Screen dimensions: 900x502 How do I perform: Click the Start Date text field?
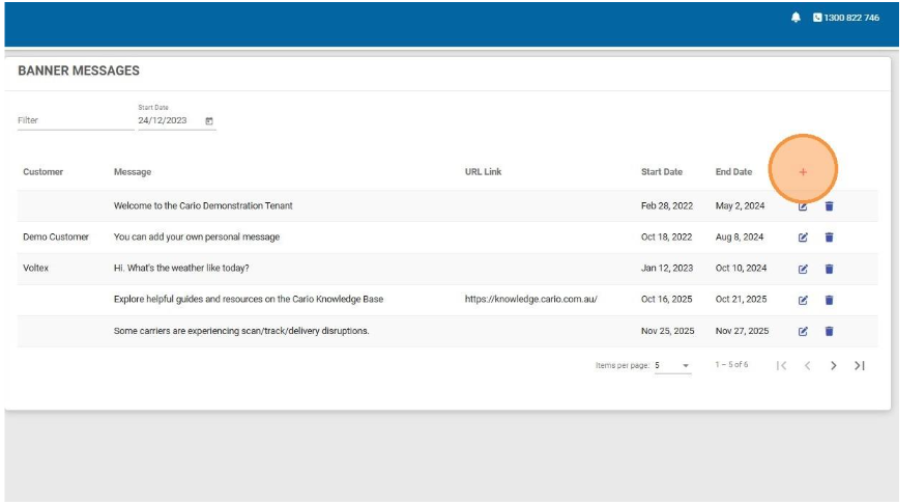[165, 121]
